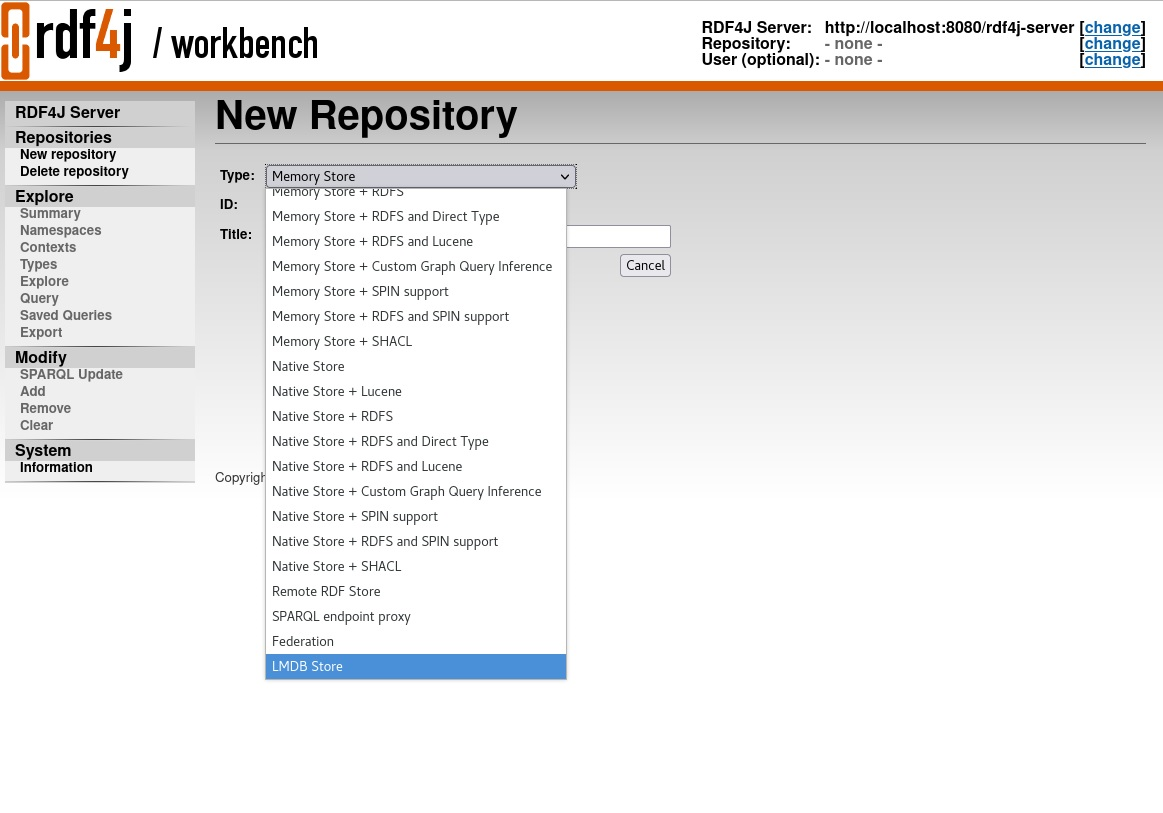The image size is (1163, 813).
Task: Choose Memory Store + Custom Graph Query Inference
Action: [x=415, y=266]
